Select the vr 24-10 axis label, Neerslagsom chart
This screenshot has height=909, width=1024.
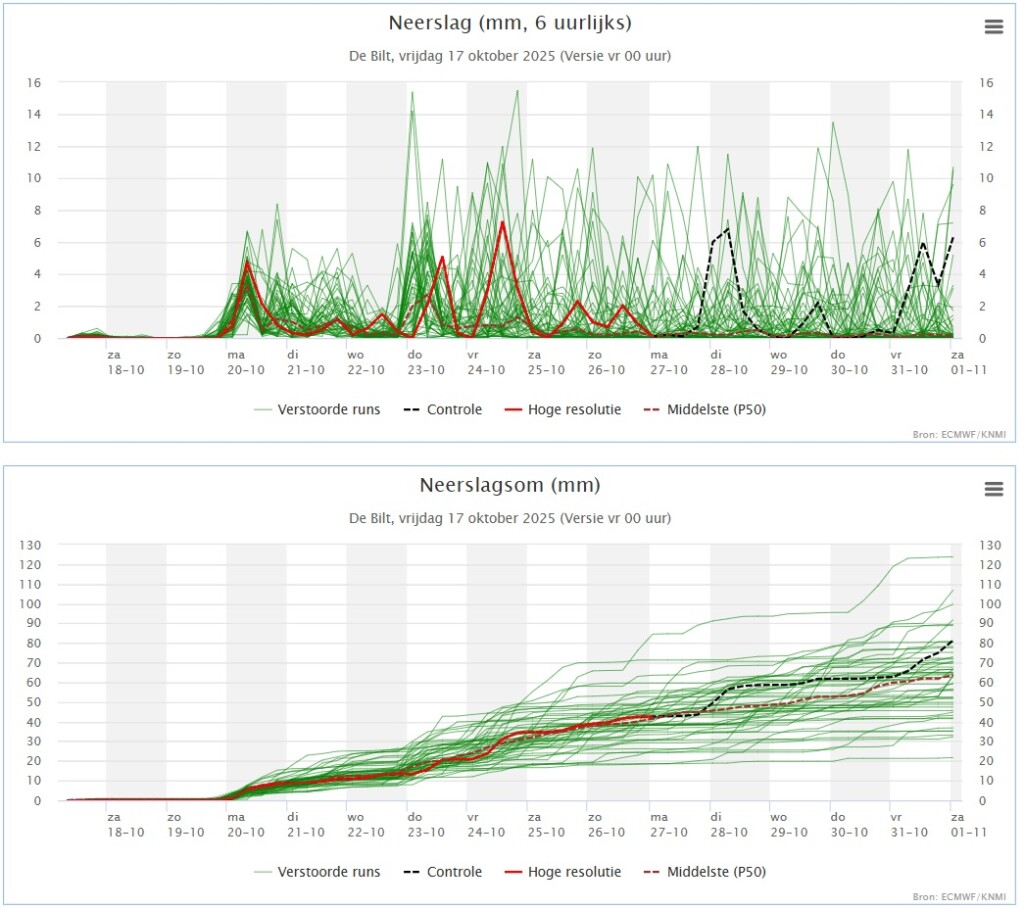pos(486,825)
